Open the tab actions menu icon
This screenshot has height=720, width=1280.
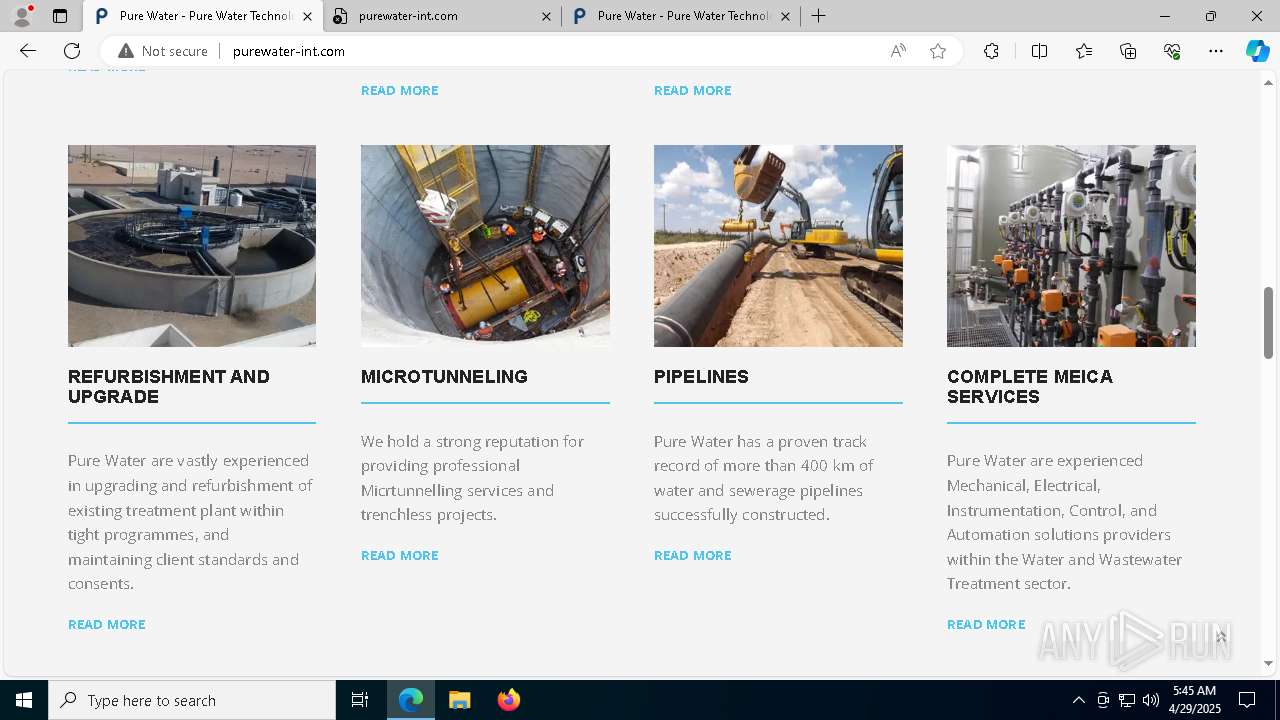60,16
